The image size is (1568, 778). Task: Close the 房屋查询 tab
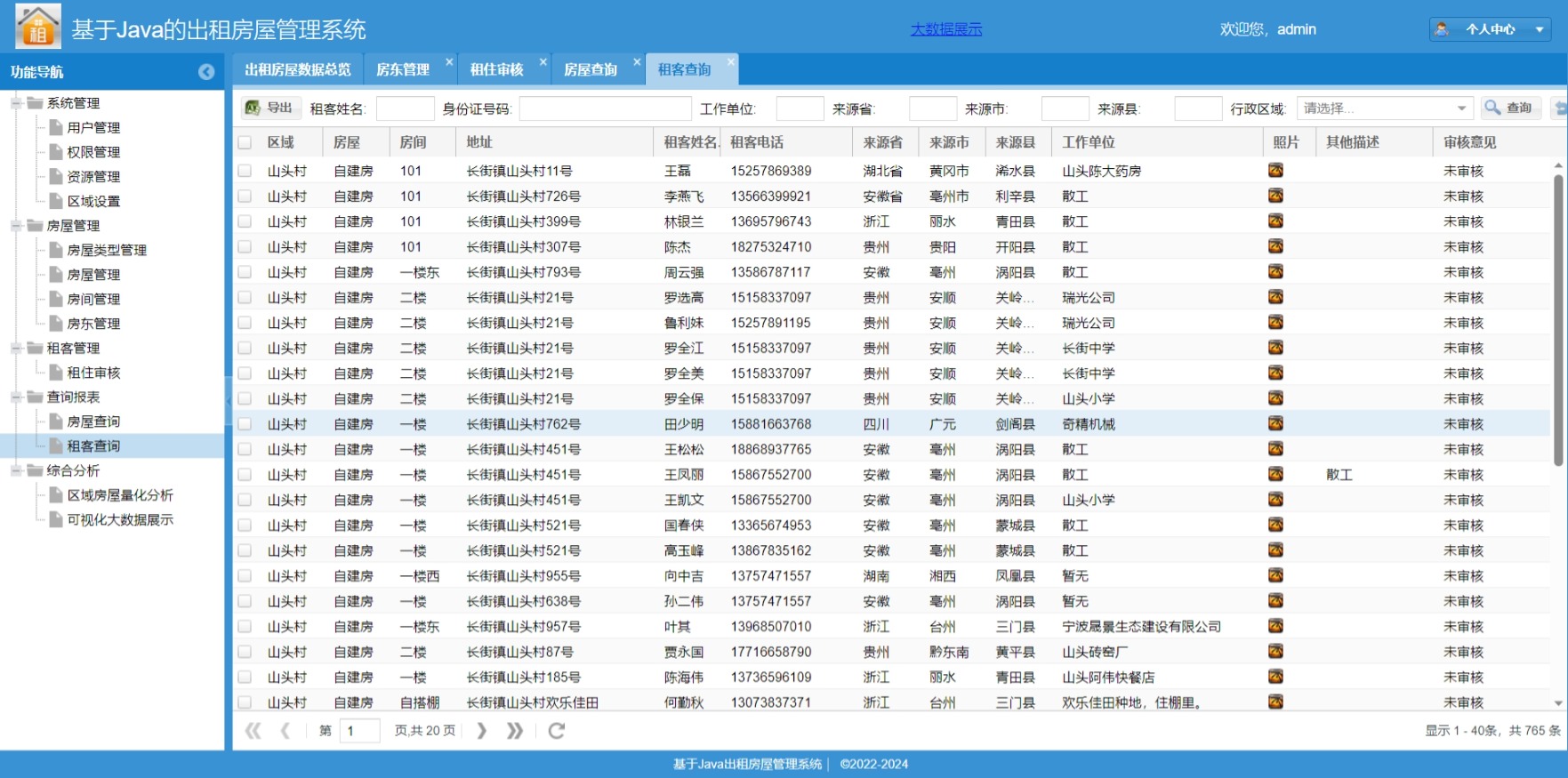(637, 61)
